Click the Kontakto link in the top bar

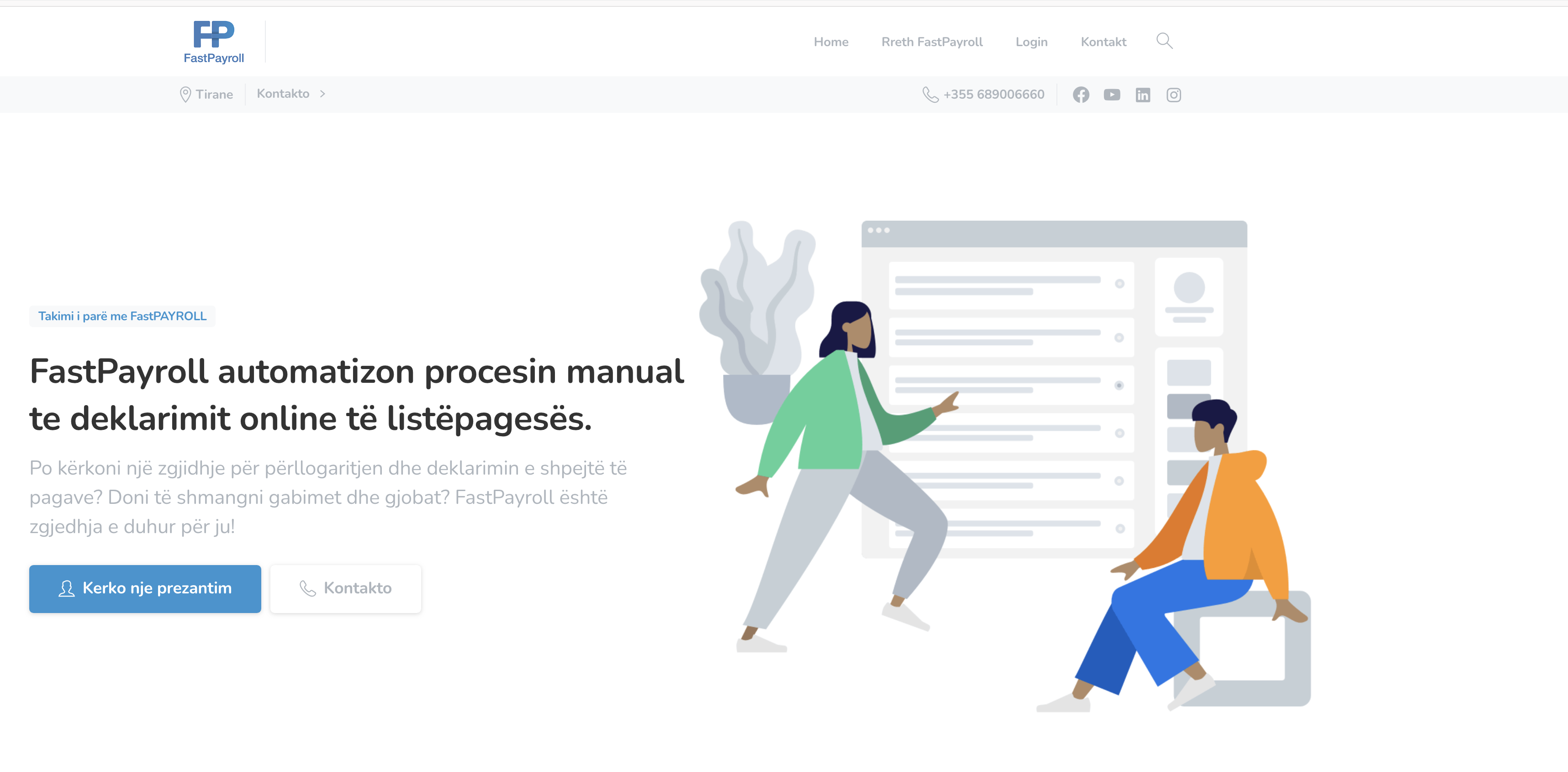283,94
